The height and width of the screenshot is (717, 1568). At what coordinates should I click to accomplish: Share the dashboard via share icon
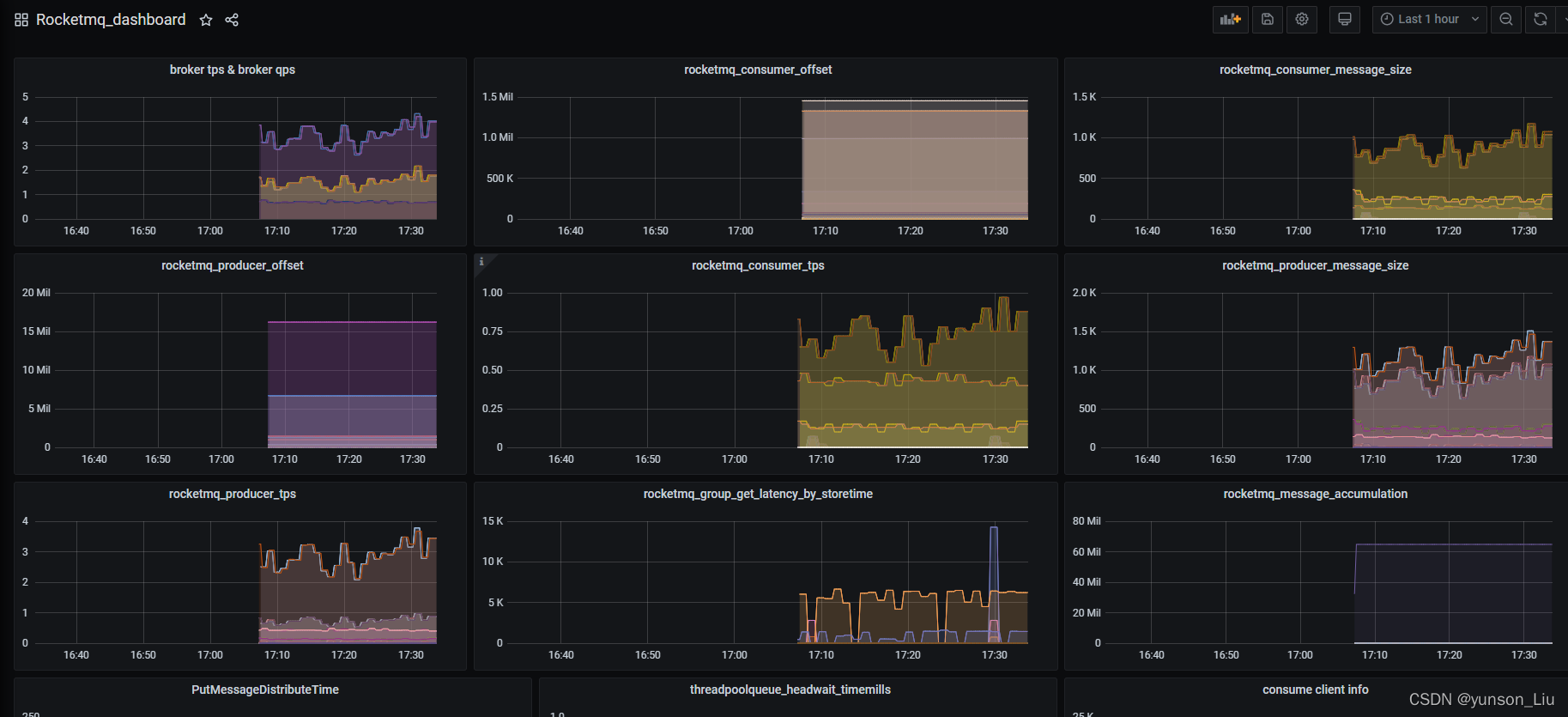[x=232, y=20]
